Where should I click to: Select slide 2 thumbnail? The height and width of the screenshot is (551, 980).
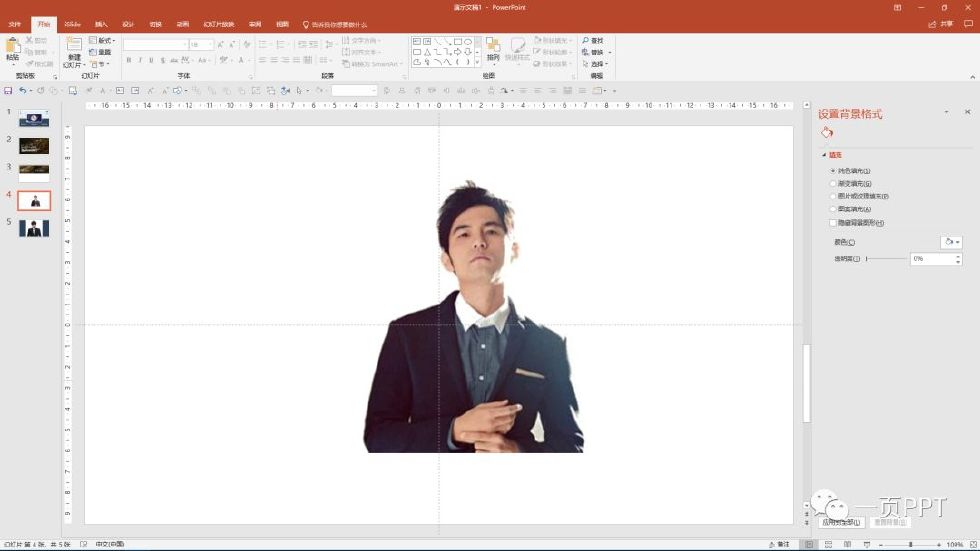(x=34, y=146)
